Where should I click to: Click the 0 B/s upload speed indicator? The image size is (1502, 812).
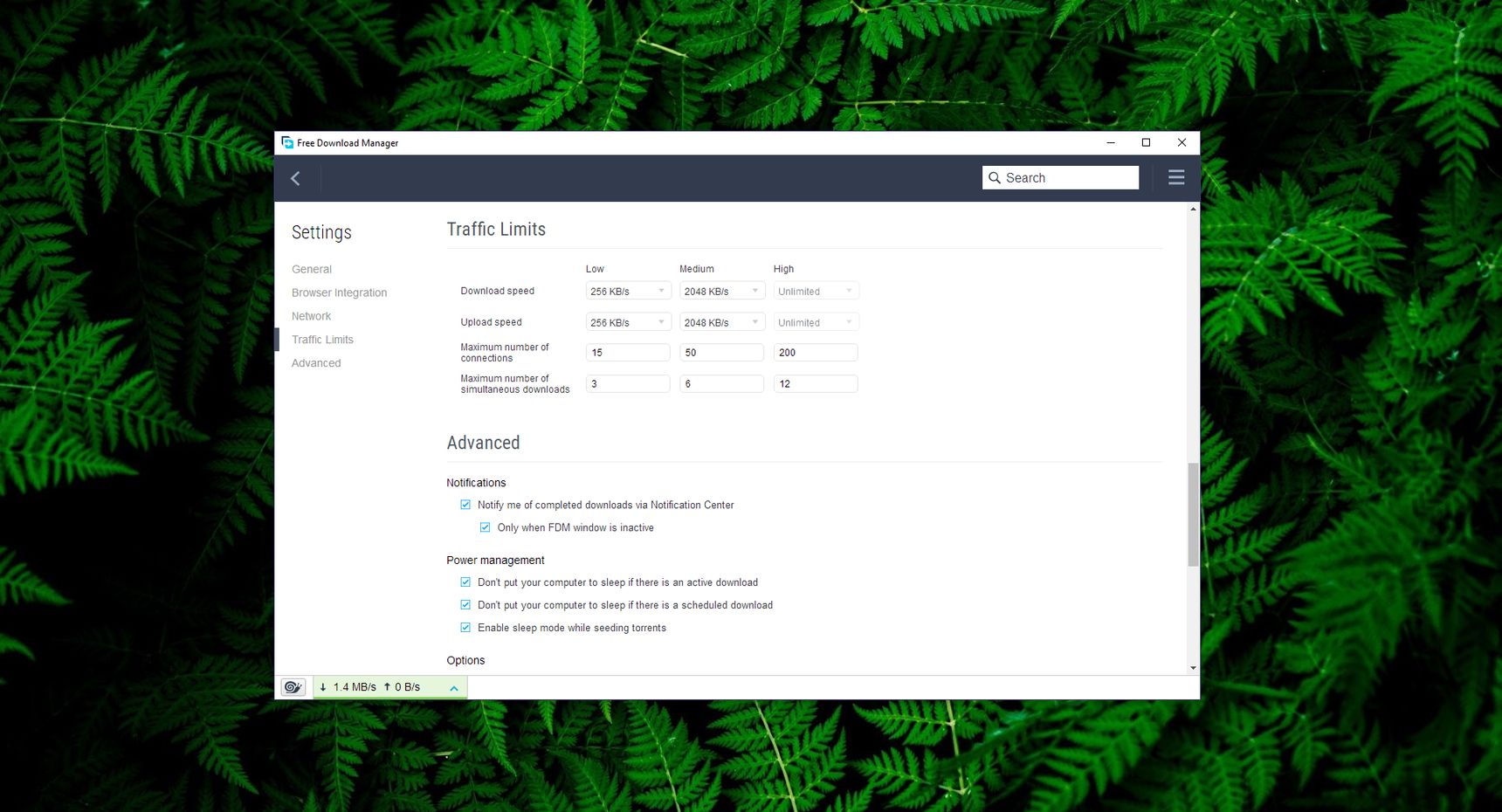pyautogui.click(x=402, y=687)
